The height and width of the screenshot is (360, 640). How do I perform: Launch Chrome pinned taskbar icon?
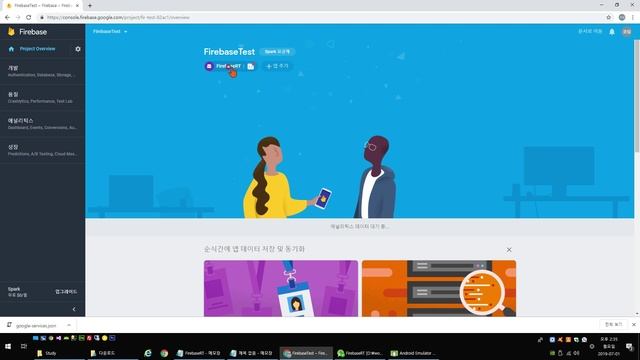click(x=164, y=353)
